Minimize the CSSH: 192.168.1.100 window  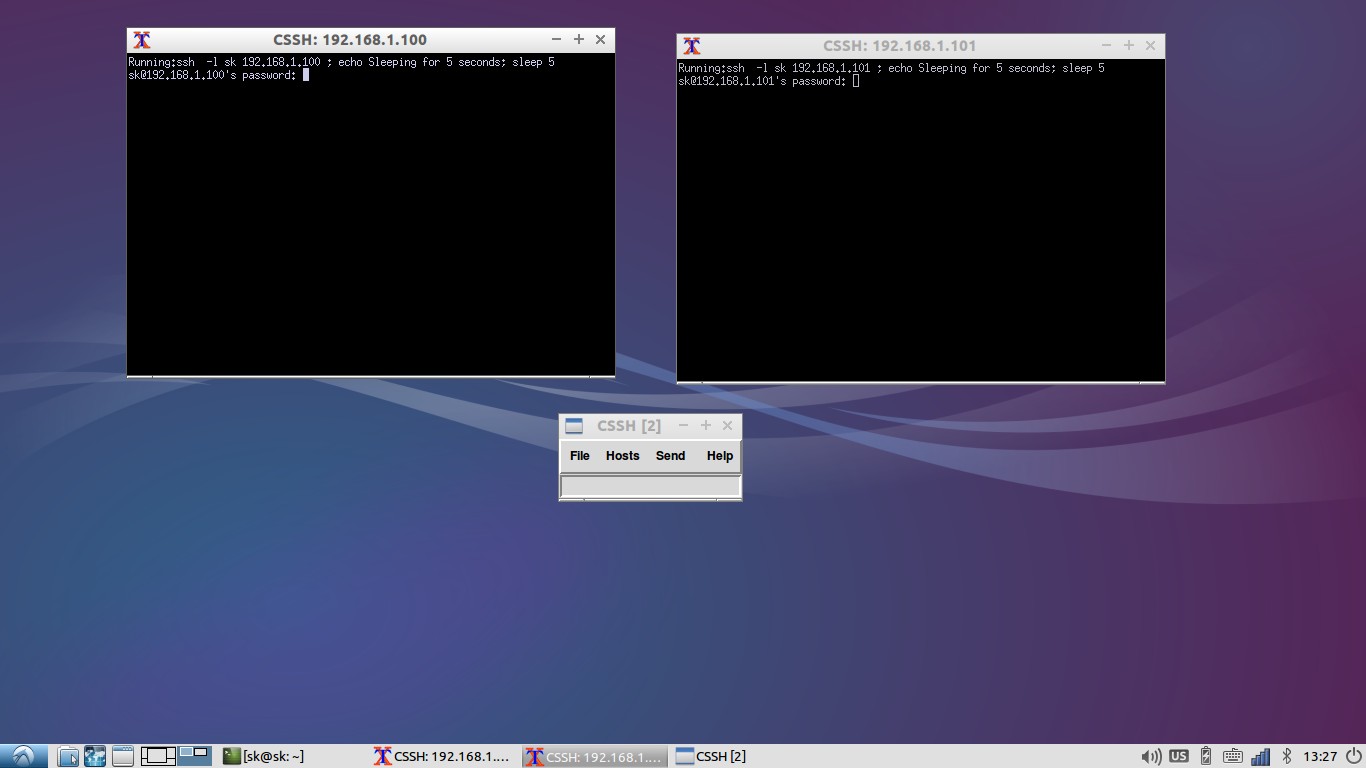point(556,40)
